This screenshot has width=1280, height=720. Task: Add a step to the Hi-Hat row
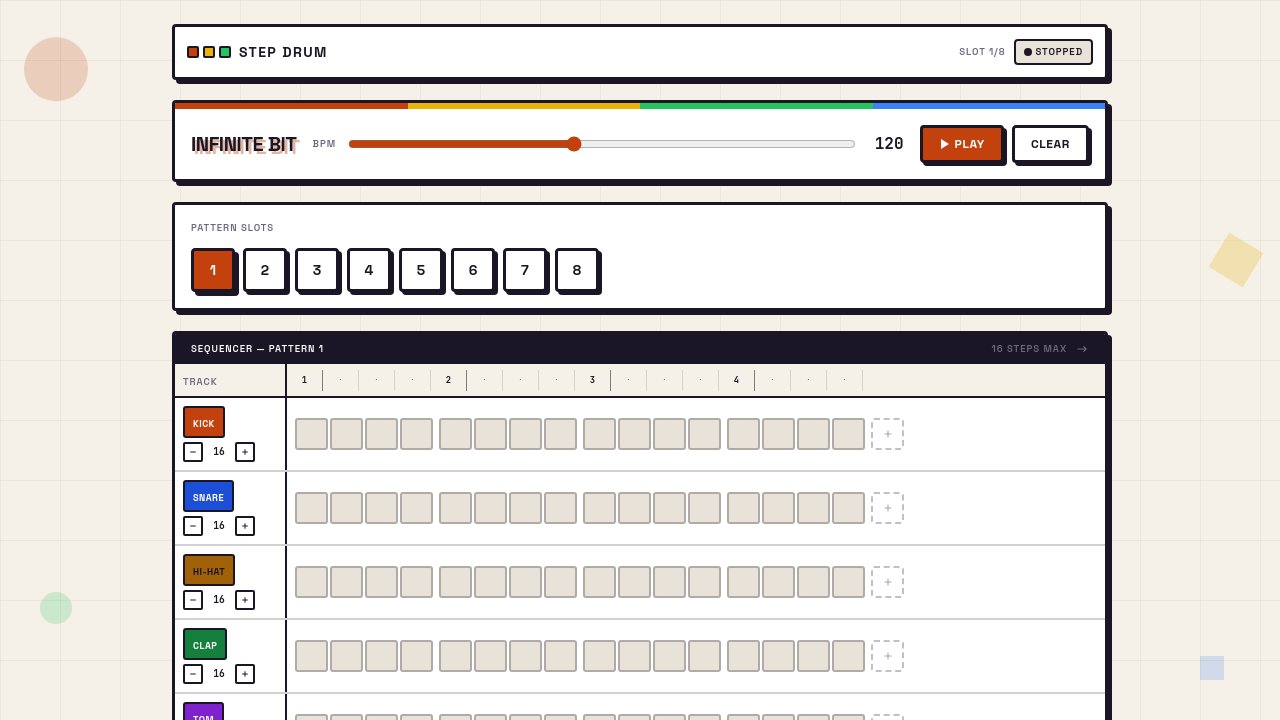[x=887, y=582]
